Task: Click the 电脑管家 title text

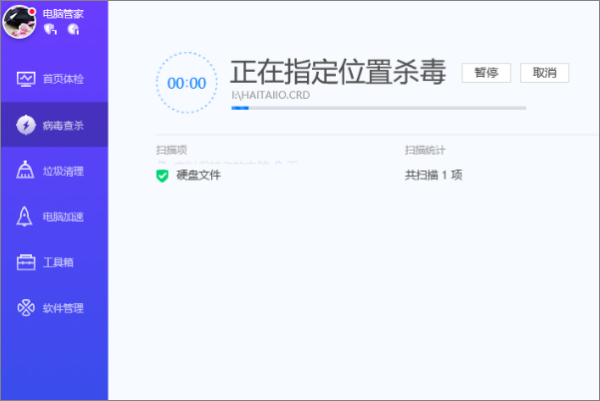Action: coord(63,14)
